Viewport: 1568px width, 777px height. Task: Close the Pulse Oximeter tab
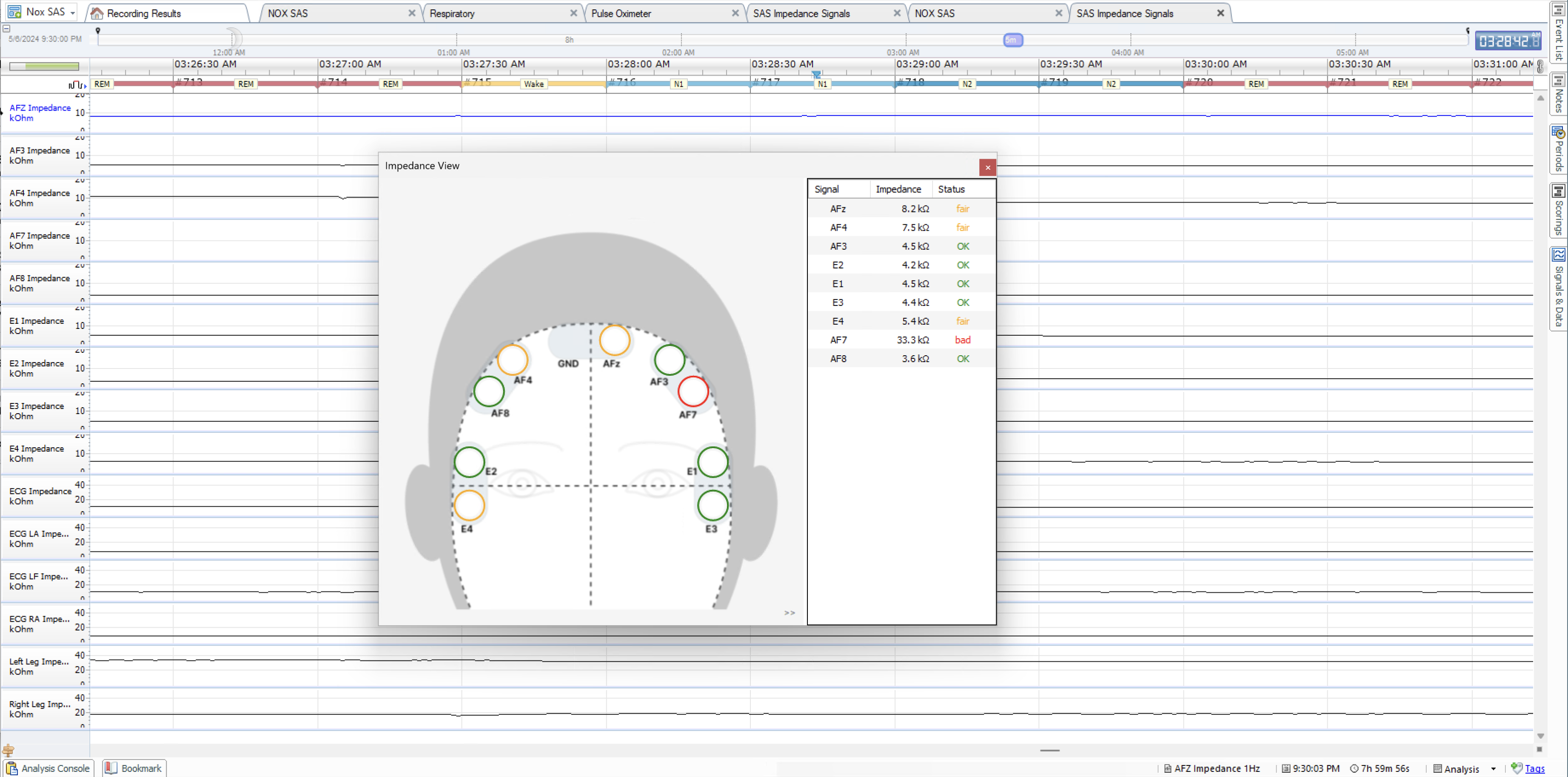coord(736,13)
